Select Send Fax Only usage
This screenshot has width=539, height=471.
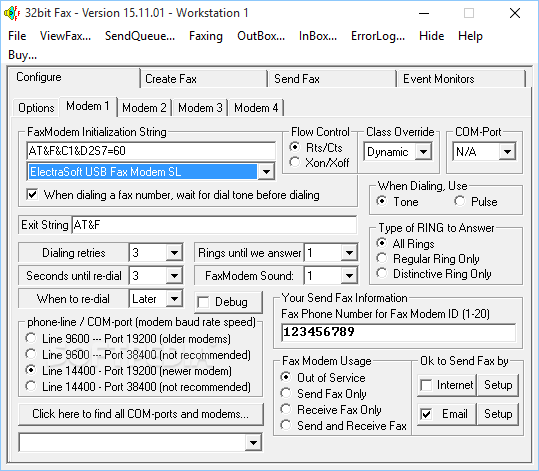click(x=286, y=393)
